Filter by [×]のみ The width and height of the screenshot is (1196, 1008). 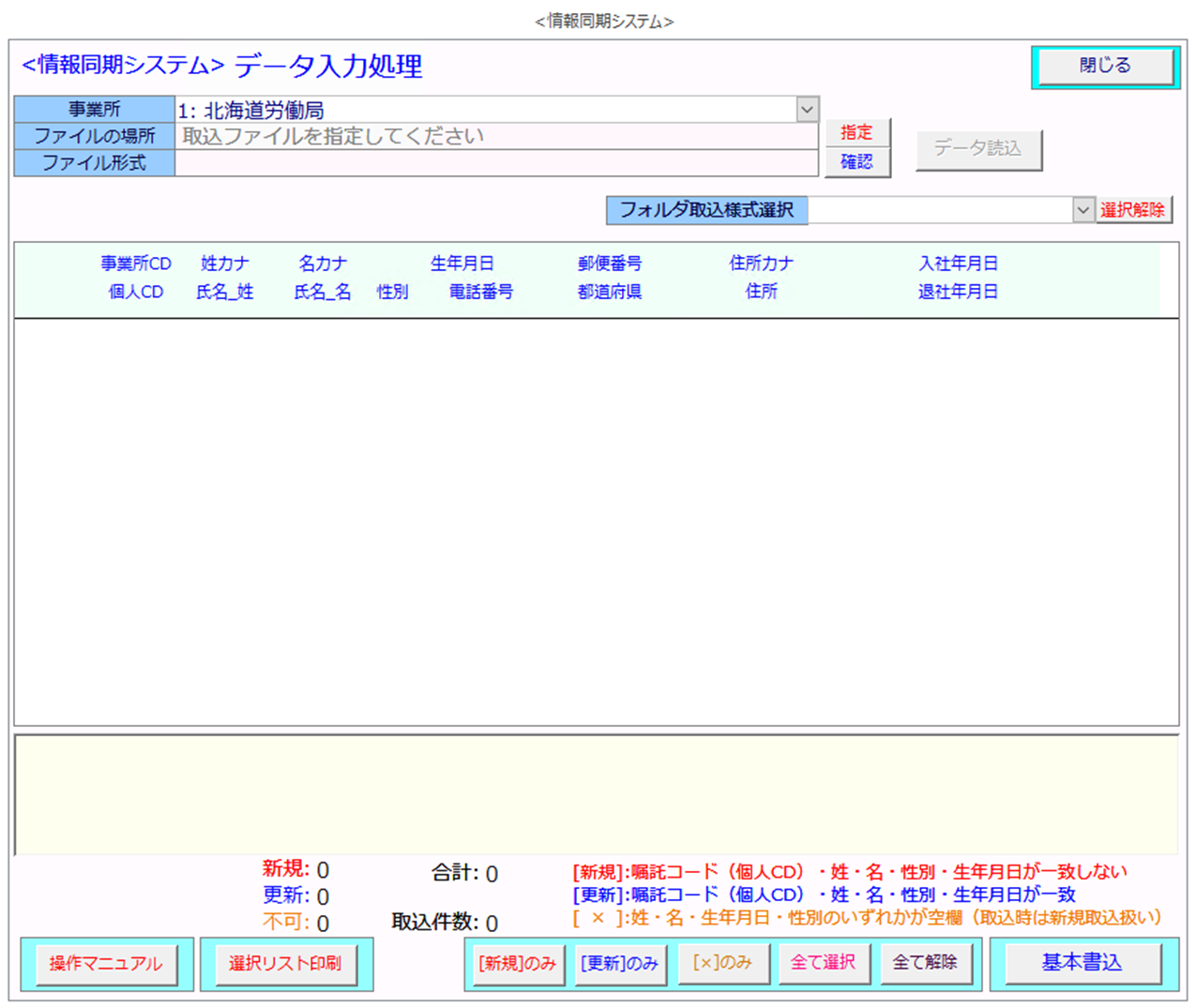click(721, 964)
